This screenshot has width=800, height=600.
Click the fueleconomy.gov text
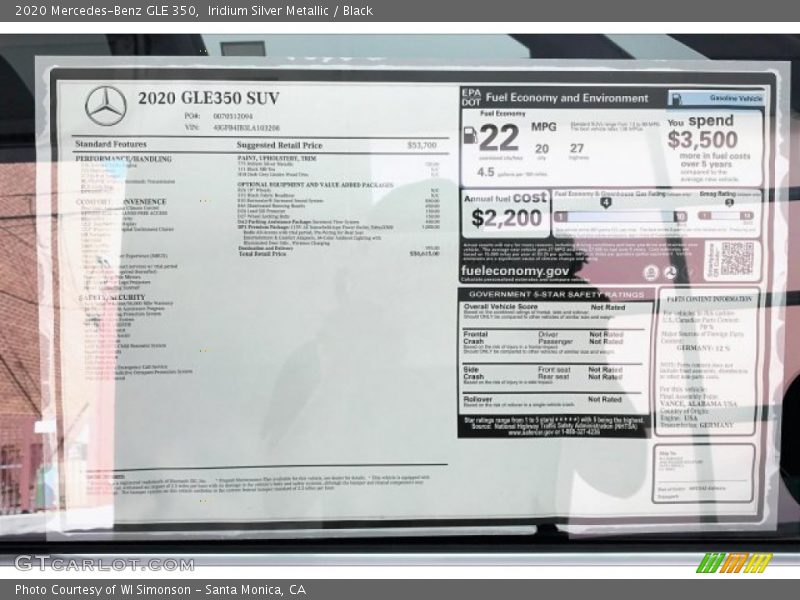click(515, 271)
